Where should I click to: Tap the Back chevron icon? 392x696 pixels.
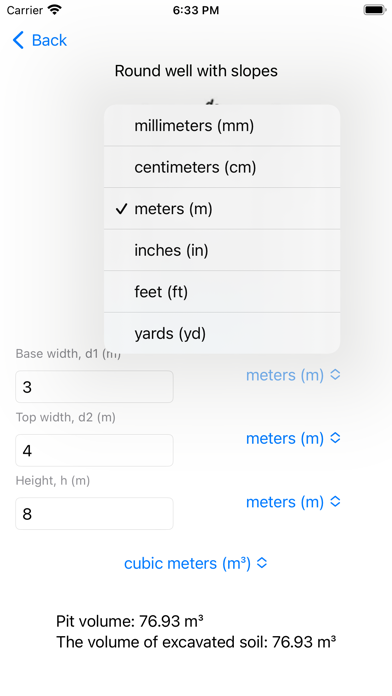click(18, 40)
